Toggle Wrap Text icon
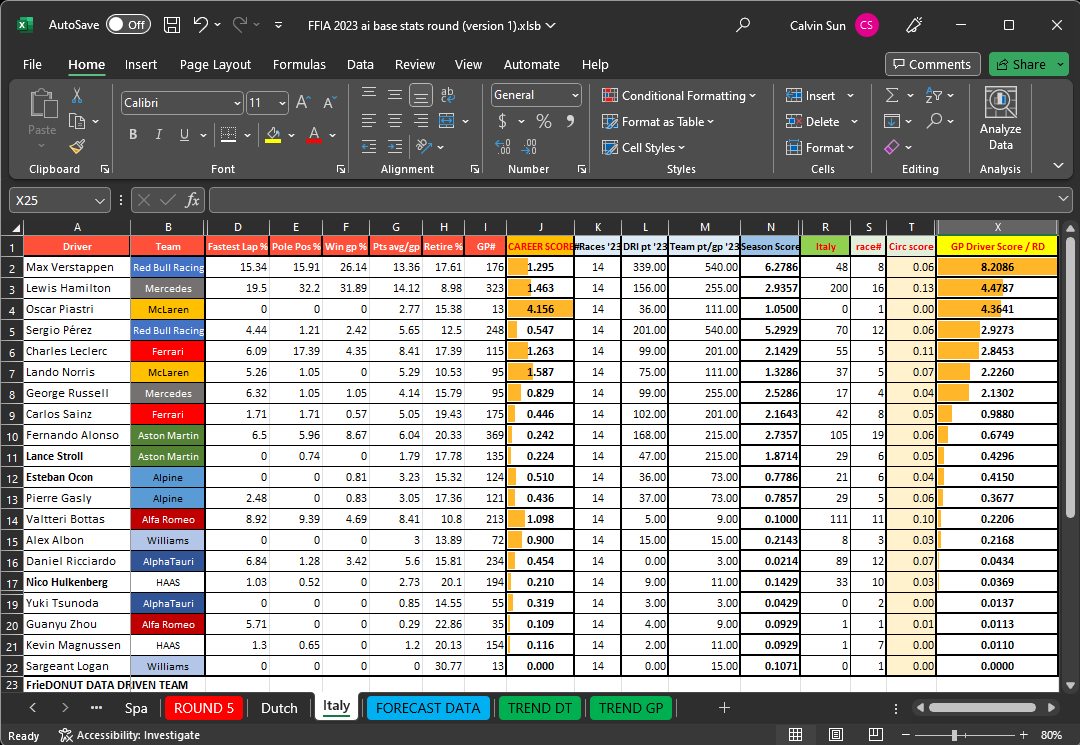The image size is (1080, 745). pos(448,95)
